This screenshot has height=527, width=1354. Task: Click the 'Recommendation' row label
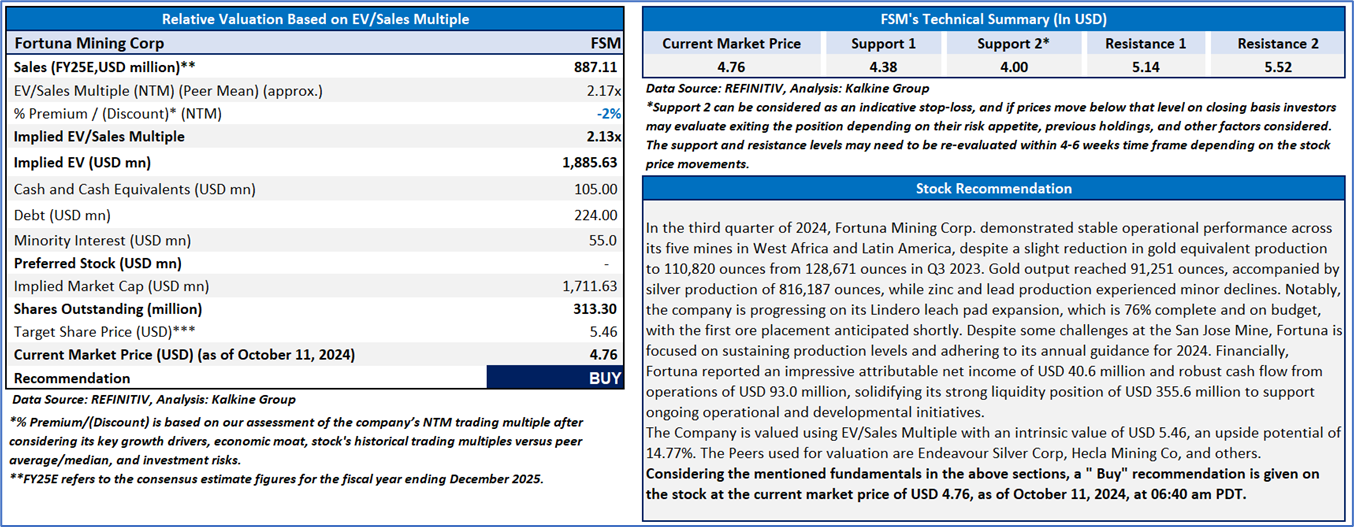(72, 378)
